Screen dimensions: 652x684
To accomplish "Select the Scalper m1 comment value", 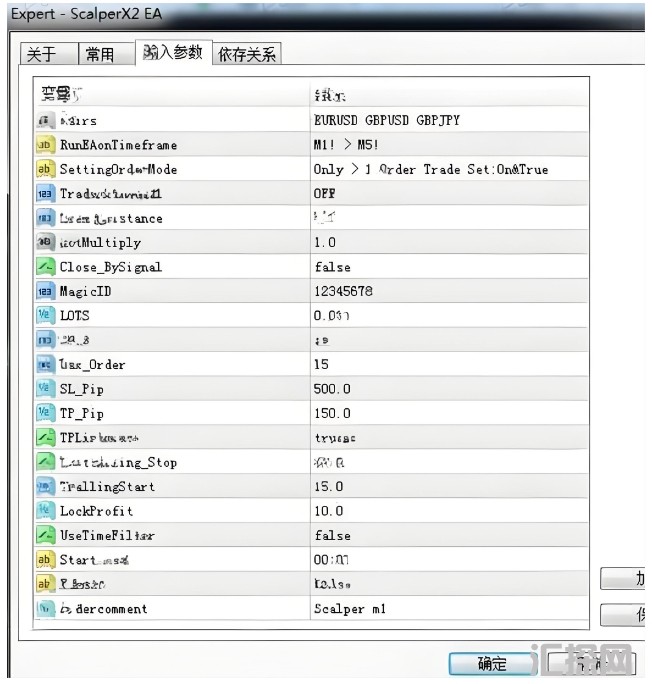I will pyautogui.click(x=349, y=609).
